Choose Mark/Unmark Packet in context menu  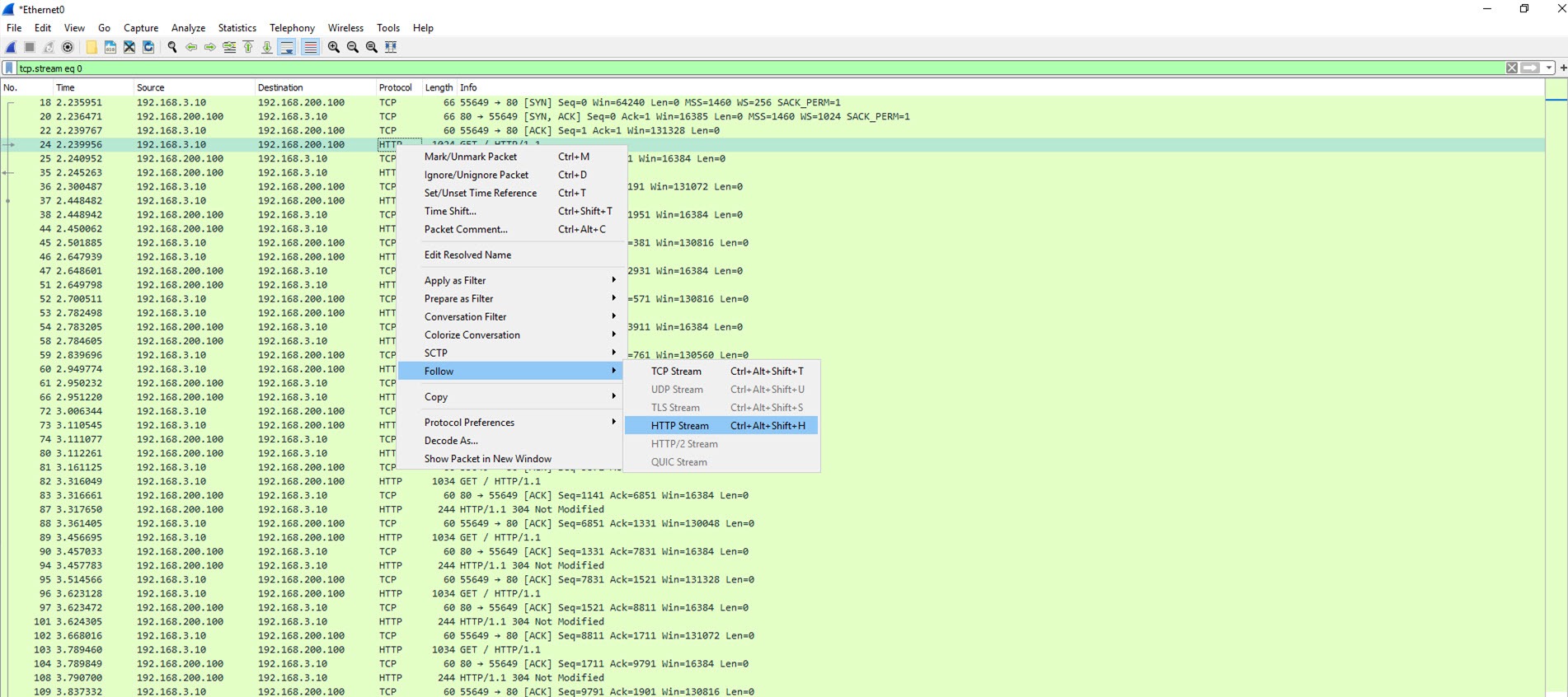click(511, 157)
